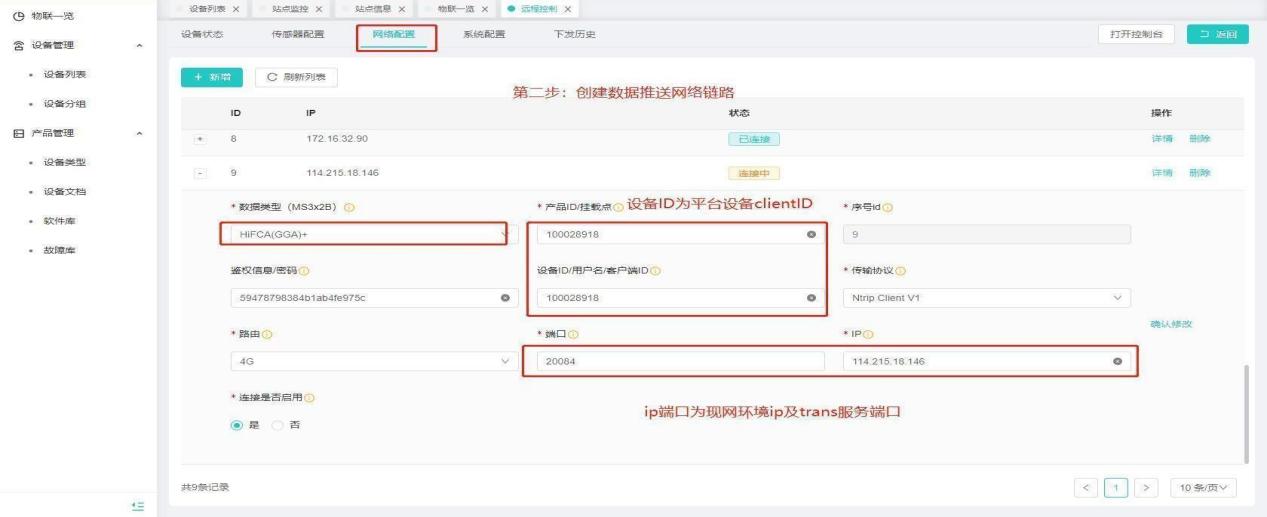Collapse the sidebar using the bottom-left icon
Screen dimensions: 1267x517
tap(140, 507)
